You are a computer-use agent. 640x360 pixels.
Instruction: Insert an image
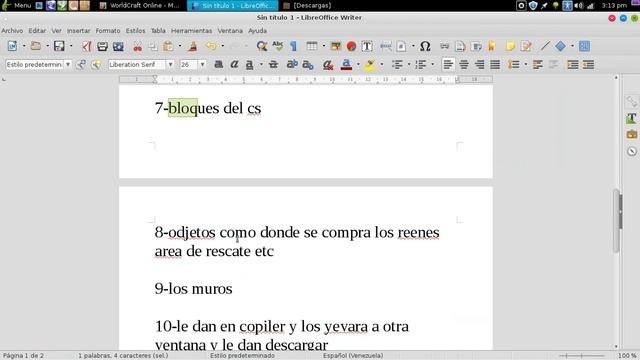(x=336, y=46)
